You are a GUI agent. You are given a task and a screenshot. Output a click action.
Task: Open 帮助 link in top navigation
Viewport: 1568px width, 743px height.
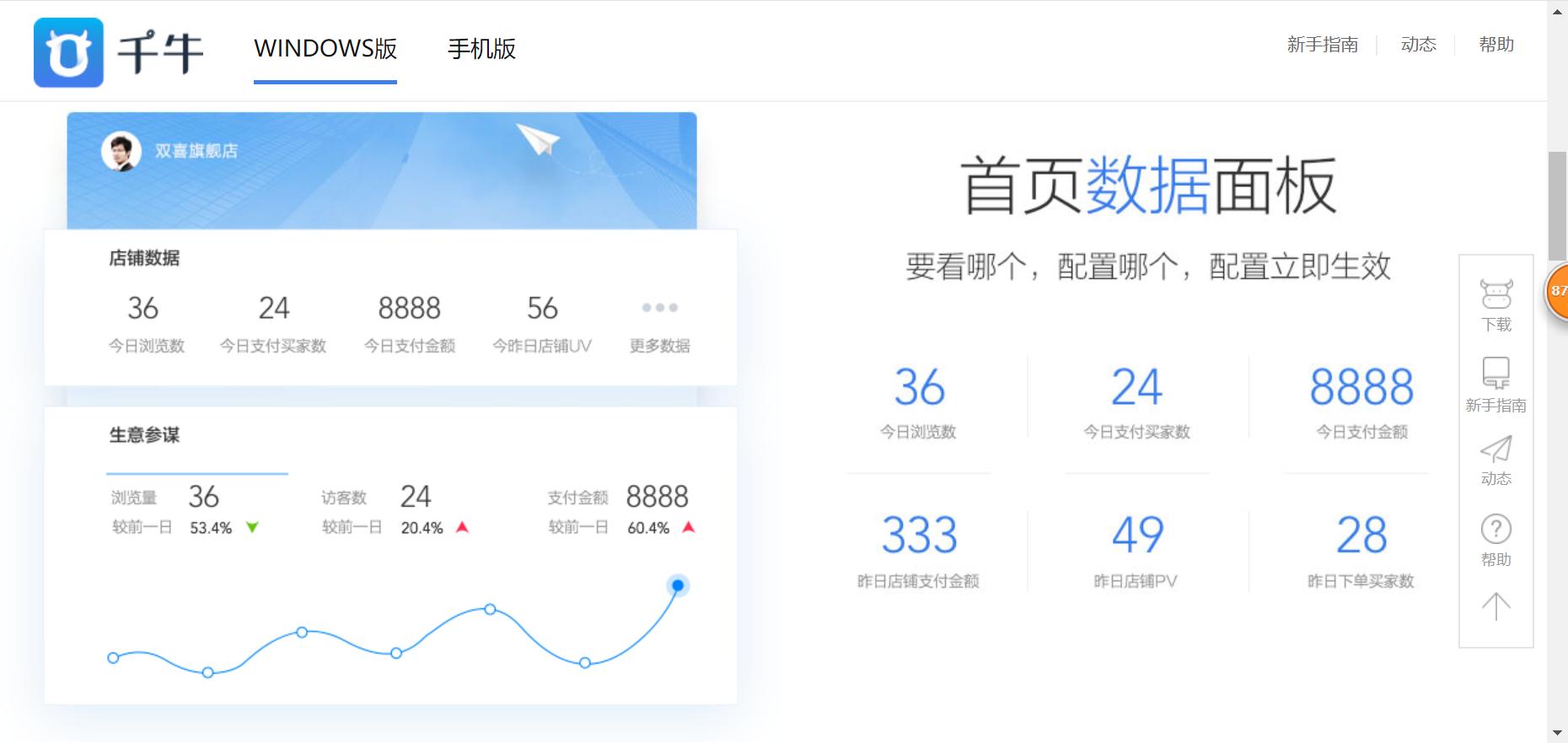(1496, 45)
